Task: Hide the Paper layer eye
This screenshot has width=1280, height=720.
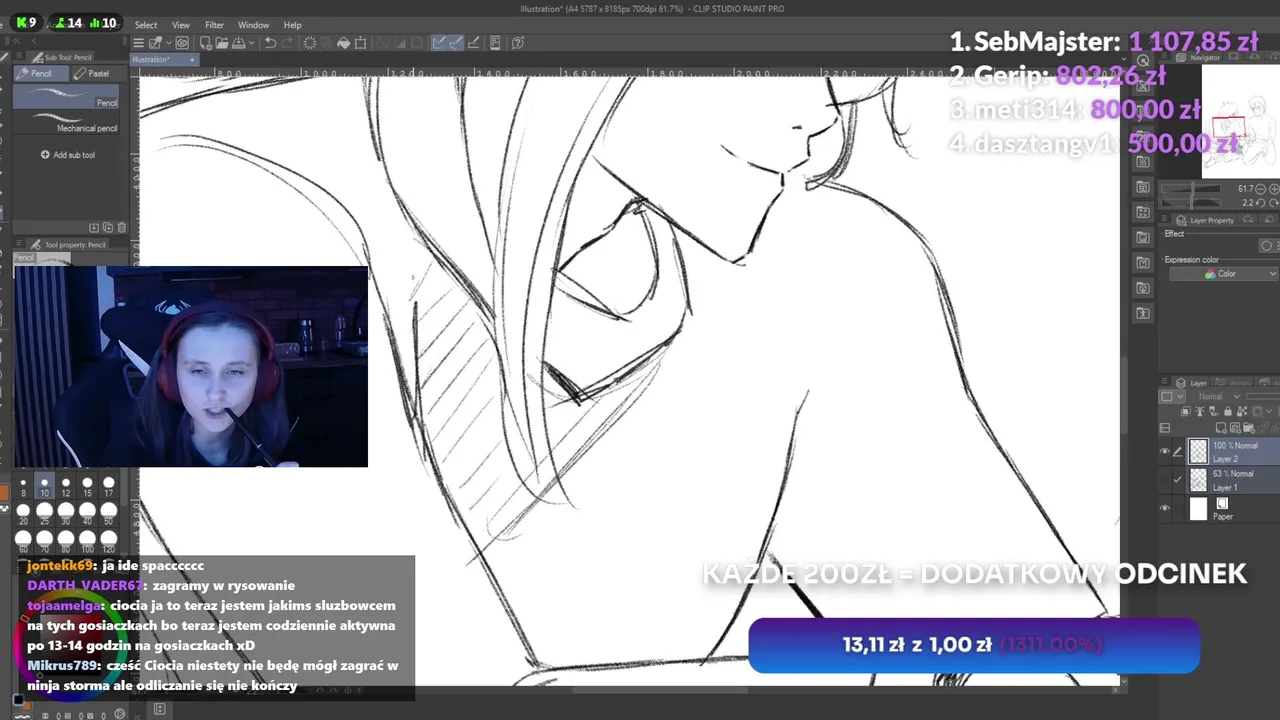Action: click(x=1164, y=508)
